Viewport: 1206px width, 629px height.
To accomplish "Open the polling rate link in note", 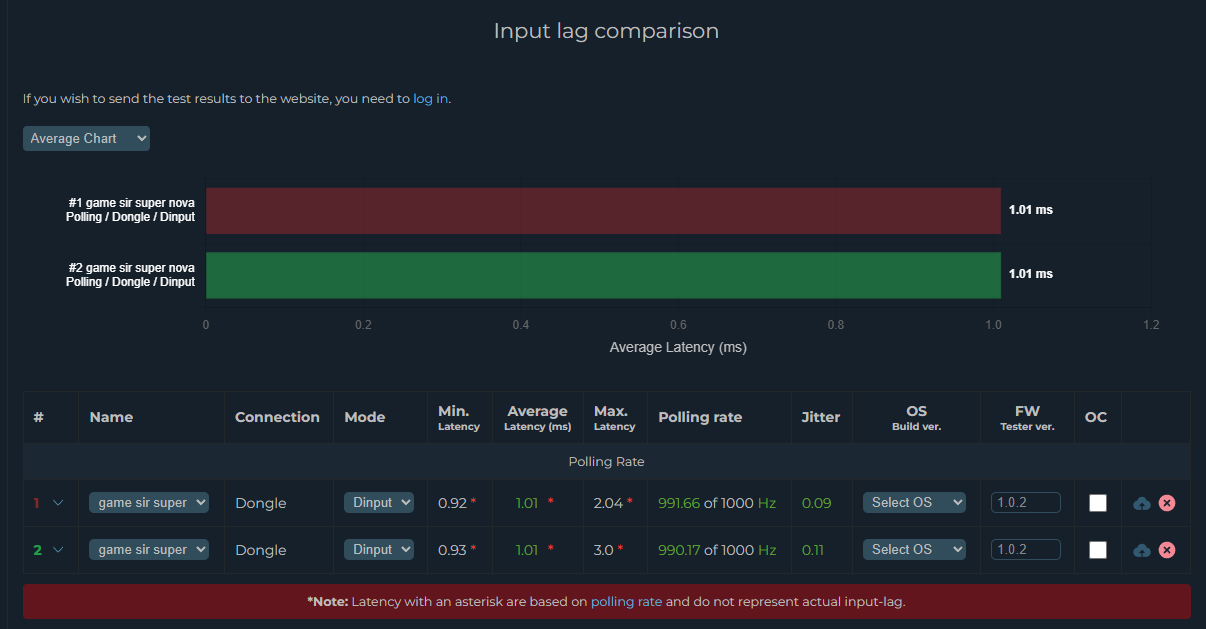I will coord(626,602).
